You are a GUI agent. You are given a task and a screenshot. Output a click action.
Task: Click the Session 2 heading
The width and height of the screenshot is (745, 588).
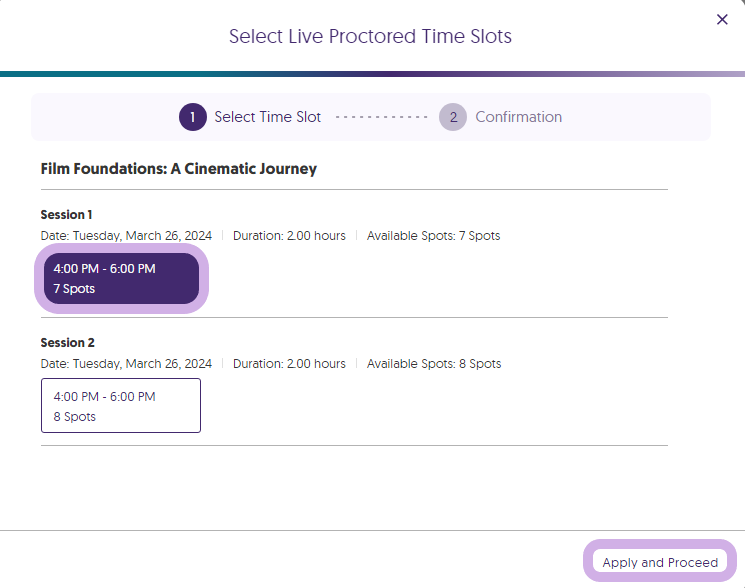point(67,342)
